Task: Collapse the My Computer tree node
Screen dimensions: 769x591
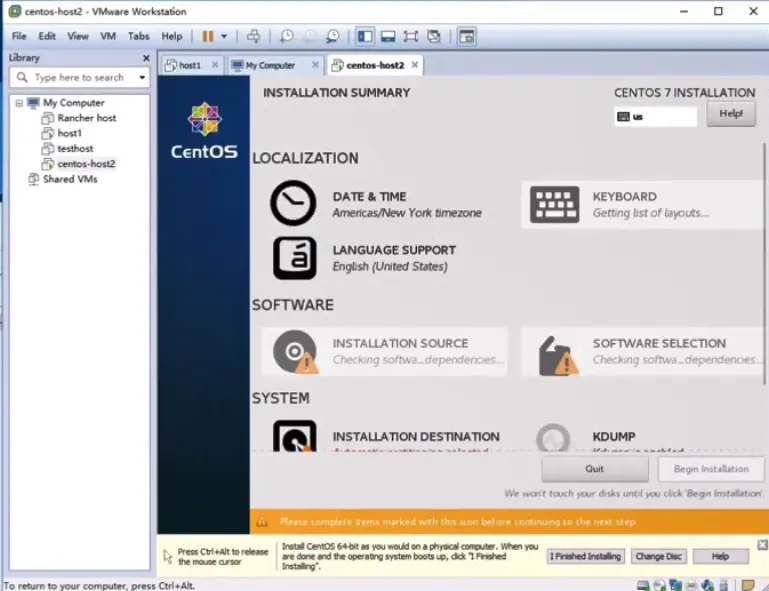Action: pyautogui.click(x=19, y=103)
